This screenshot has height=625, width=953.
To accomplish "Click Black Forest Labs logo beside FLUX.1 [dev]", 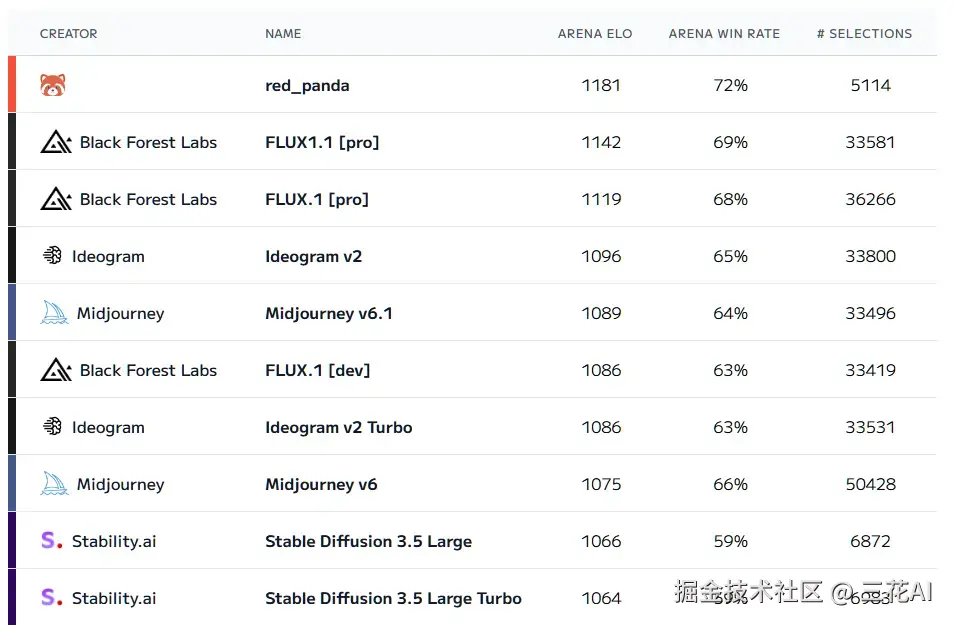I will (56, 370).
